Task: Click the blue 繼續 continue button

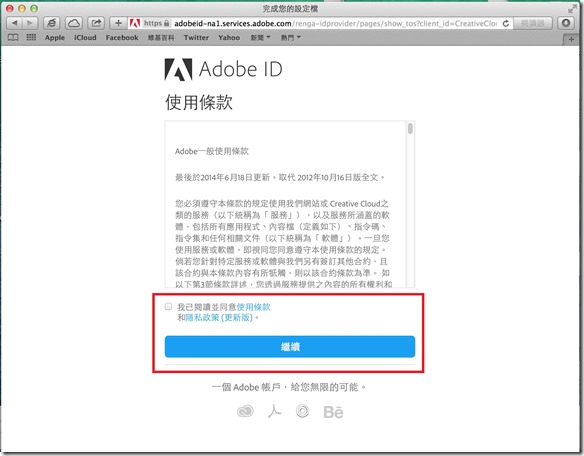Action: [x=290, y=347]
